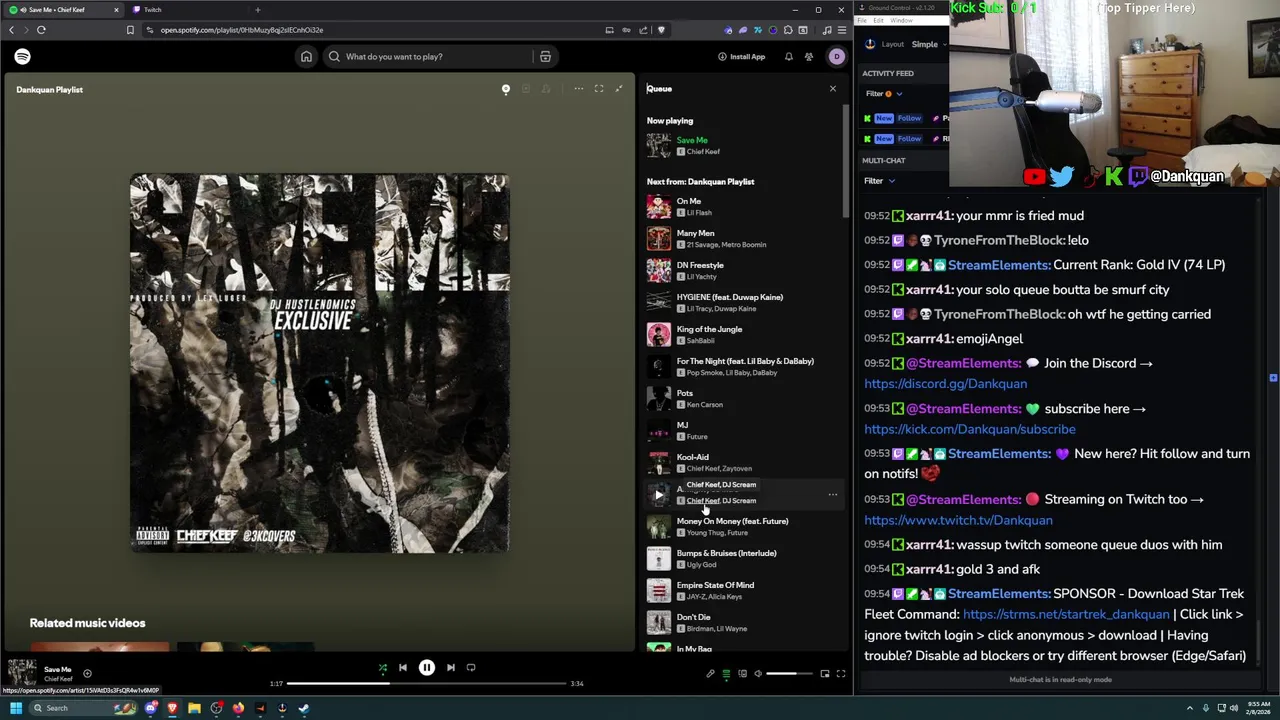The height and width of the screenshot is (720, 1280).
Task: Collapse the now playing view with diagonal arrows
Action: point(619,89)
